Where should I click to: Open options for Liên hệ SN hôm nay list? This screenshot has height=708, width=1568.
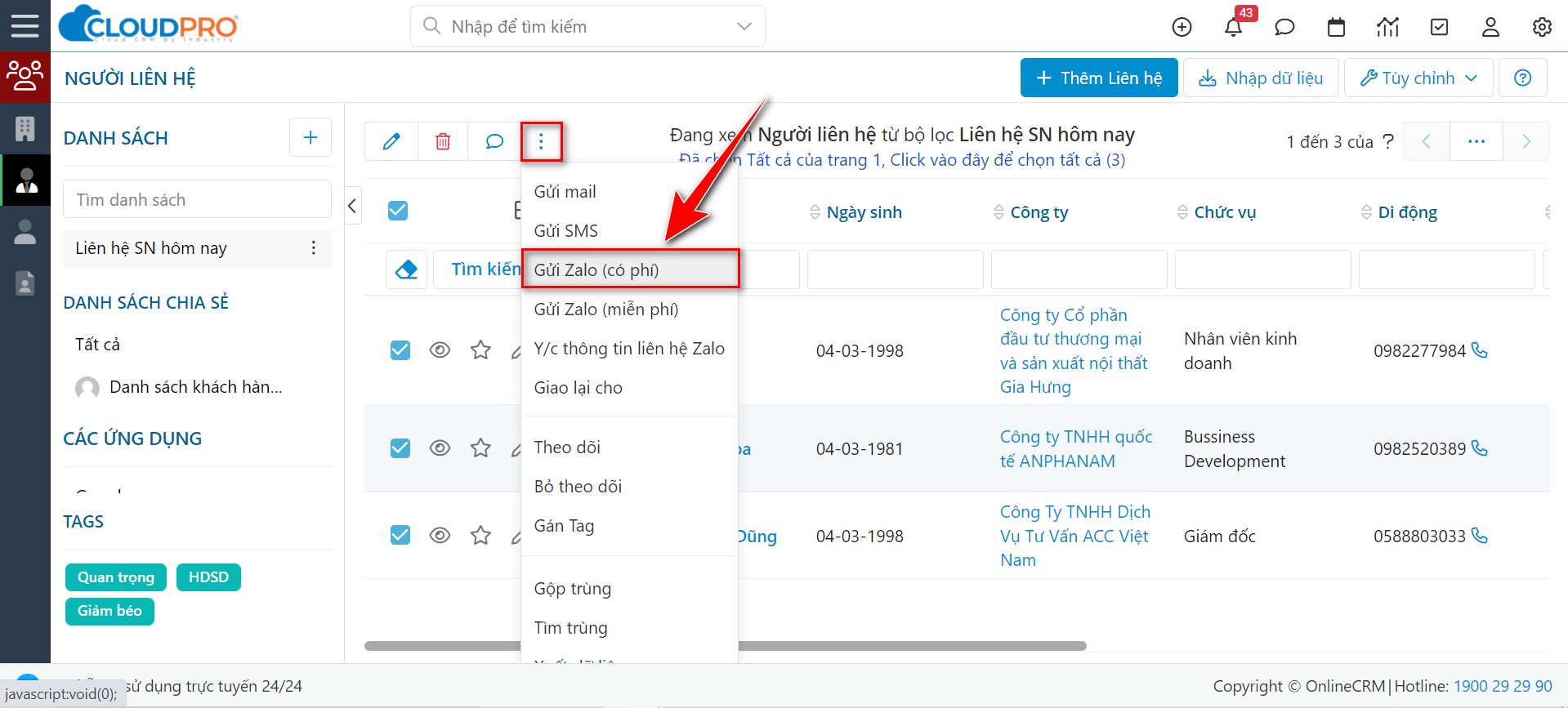[314, 248]
